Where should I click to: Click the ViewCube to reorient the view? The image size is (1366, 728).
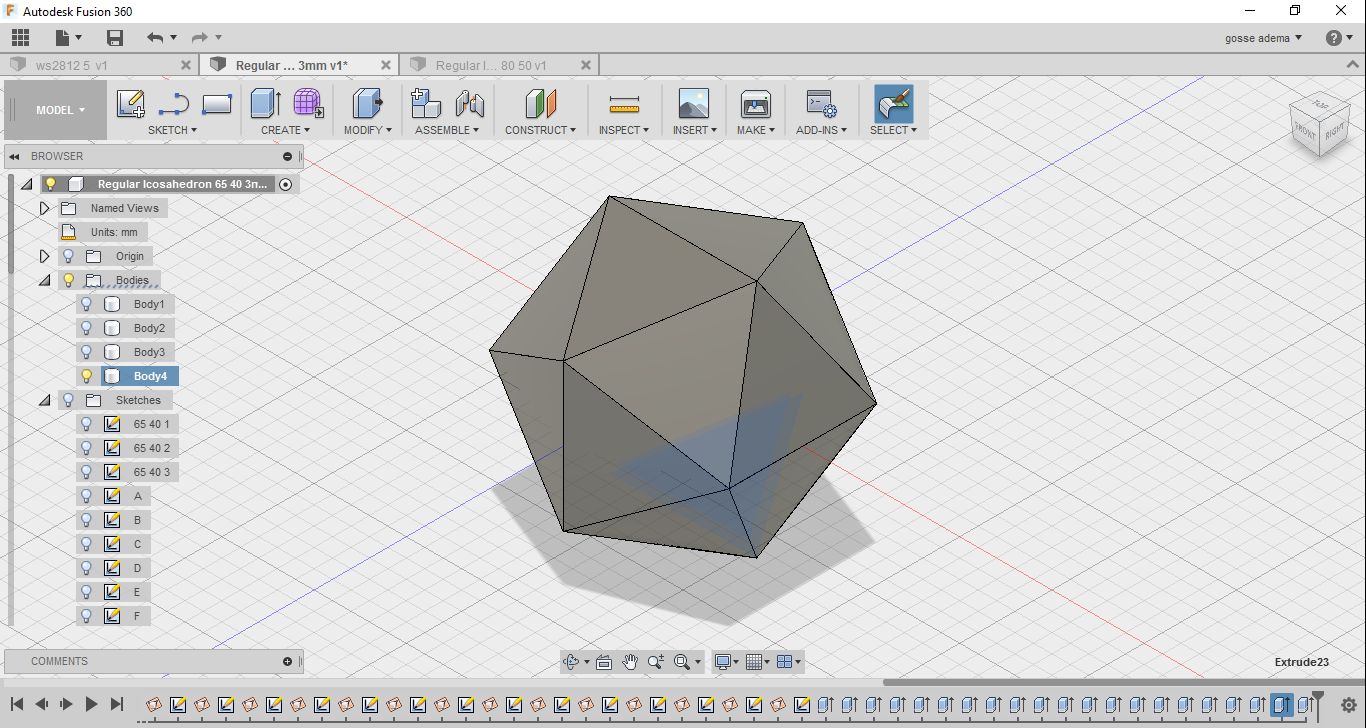pos(1318,124)
